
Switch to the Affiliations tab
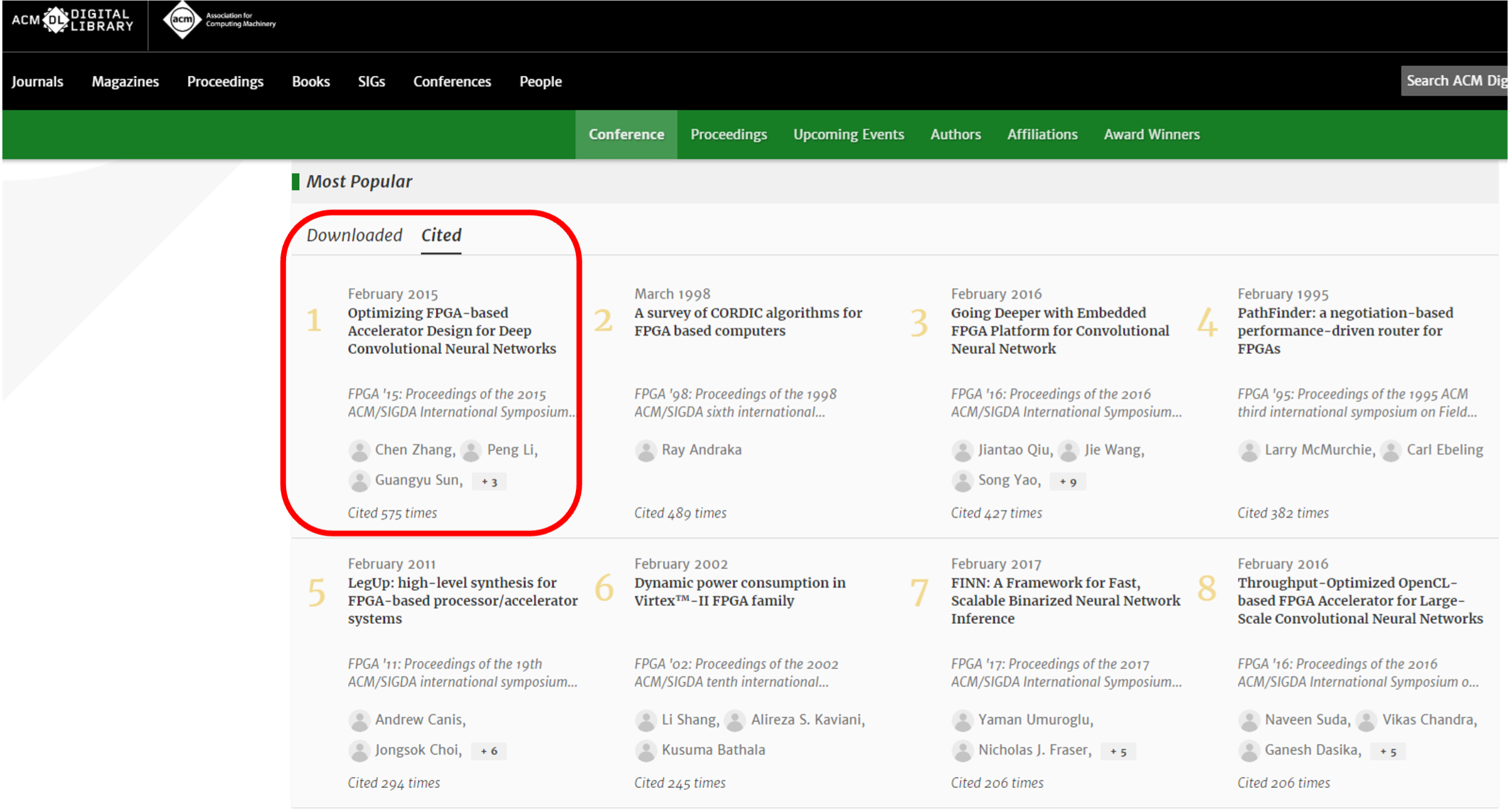click(x=1042, y=134)
